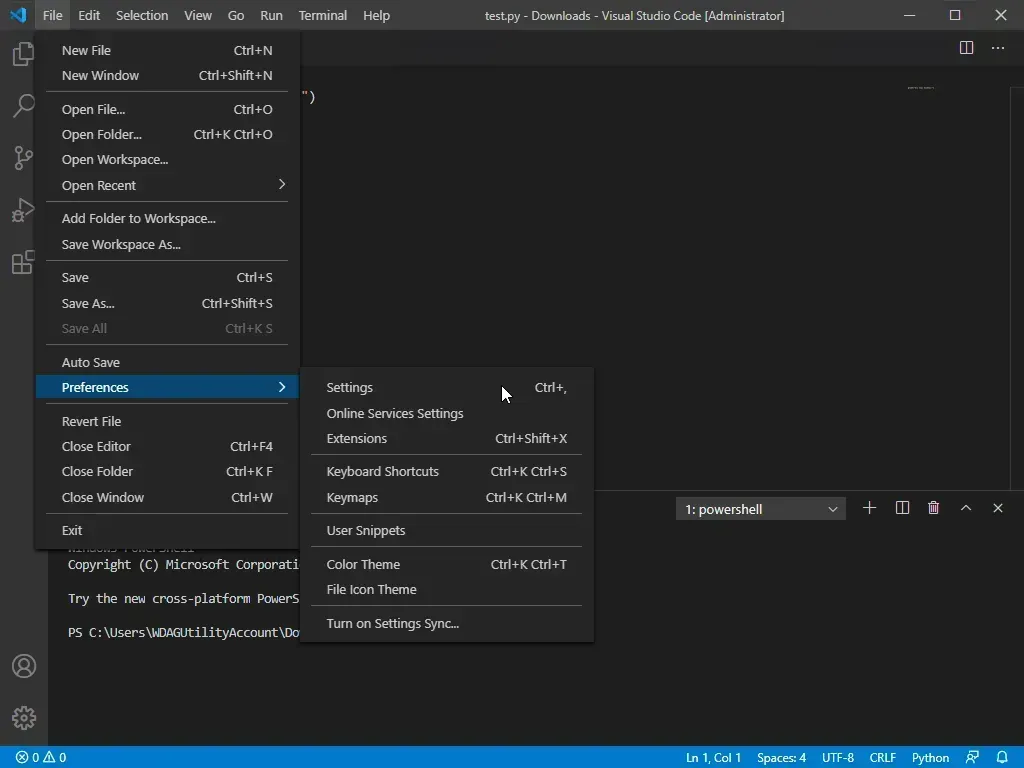The height and width of the screenshot is (768, 1024).
Task: Select Close Window menu entry
Action: click(x=167, y=497)
